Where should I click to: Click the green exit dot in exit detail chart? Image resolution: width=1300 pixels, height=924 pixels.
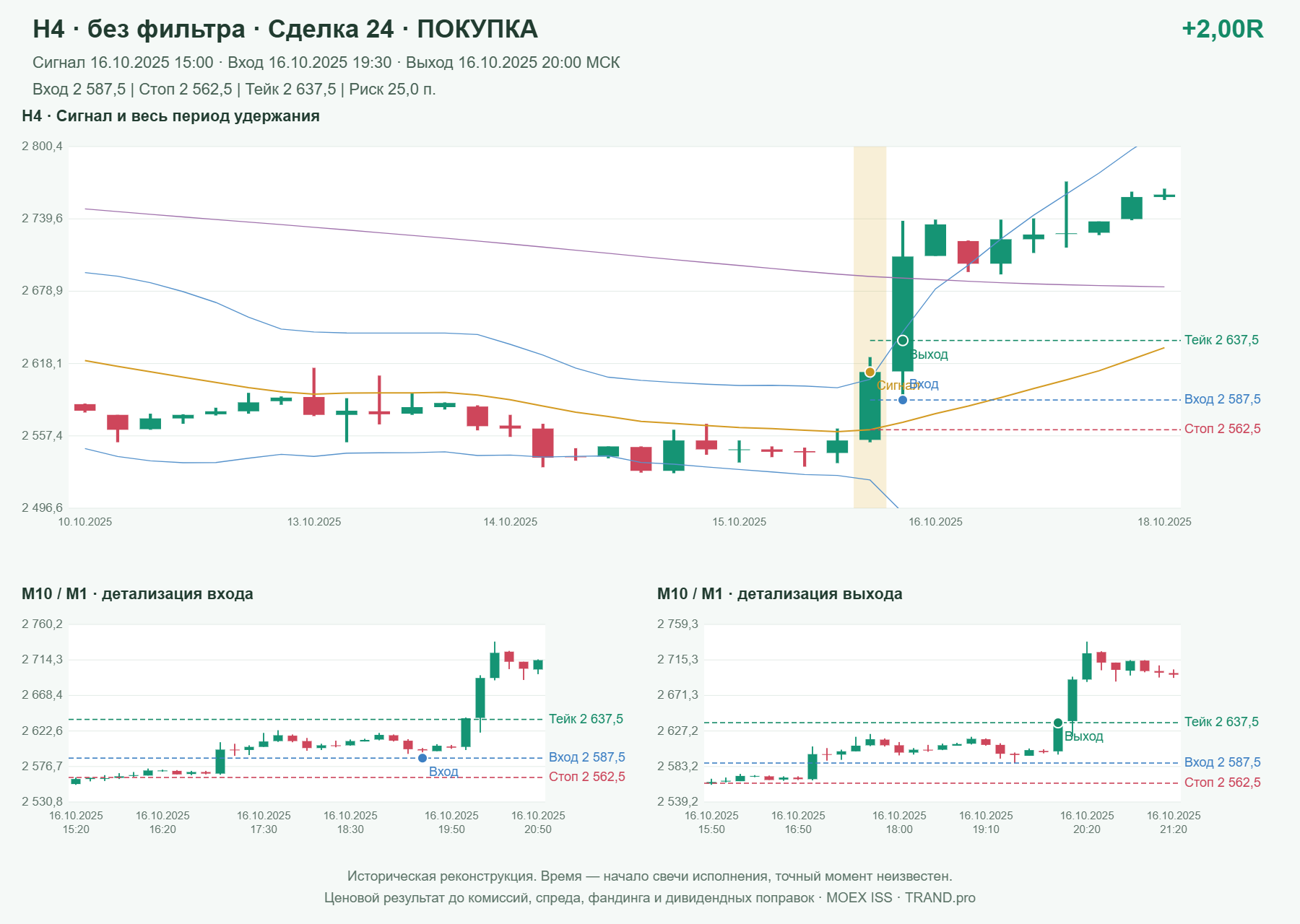(x=1058, y=723)
